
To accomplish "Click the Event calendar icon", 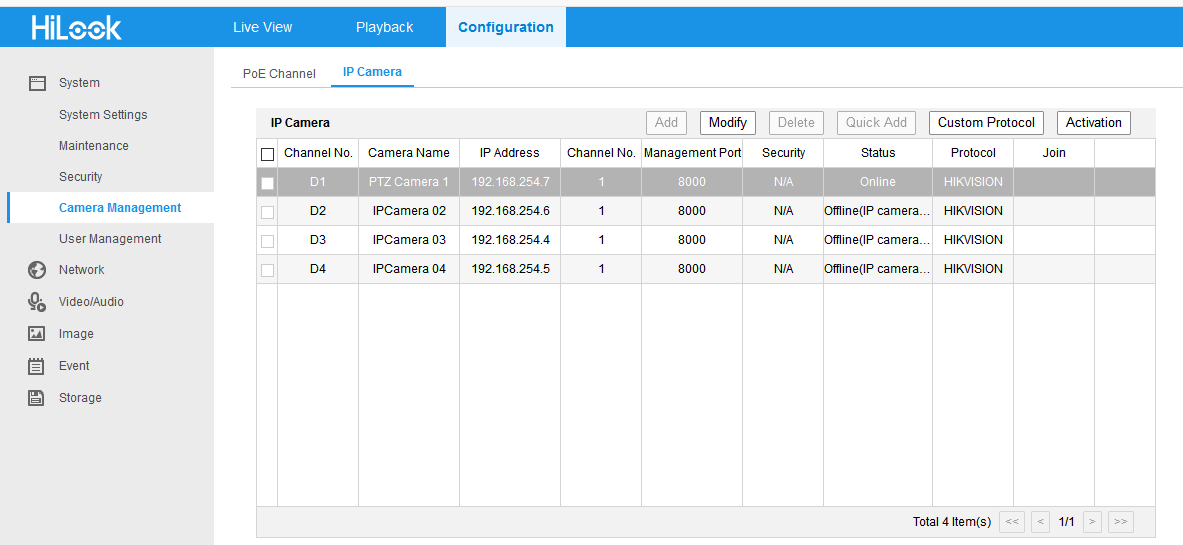I will tap(37, 366).
